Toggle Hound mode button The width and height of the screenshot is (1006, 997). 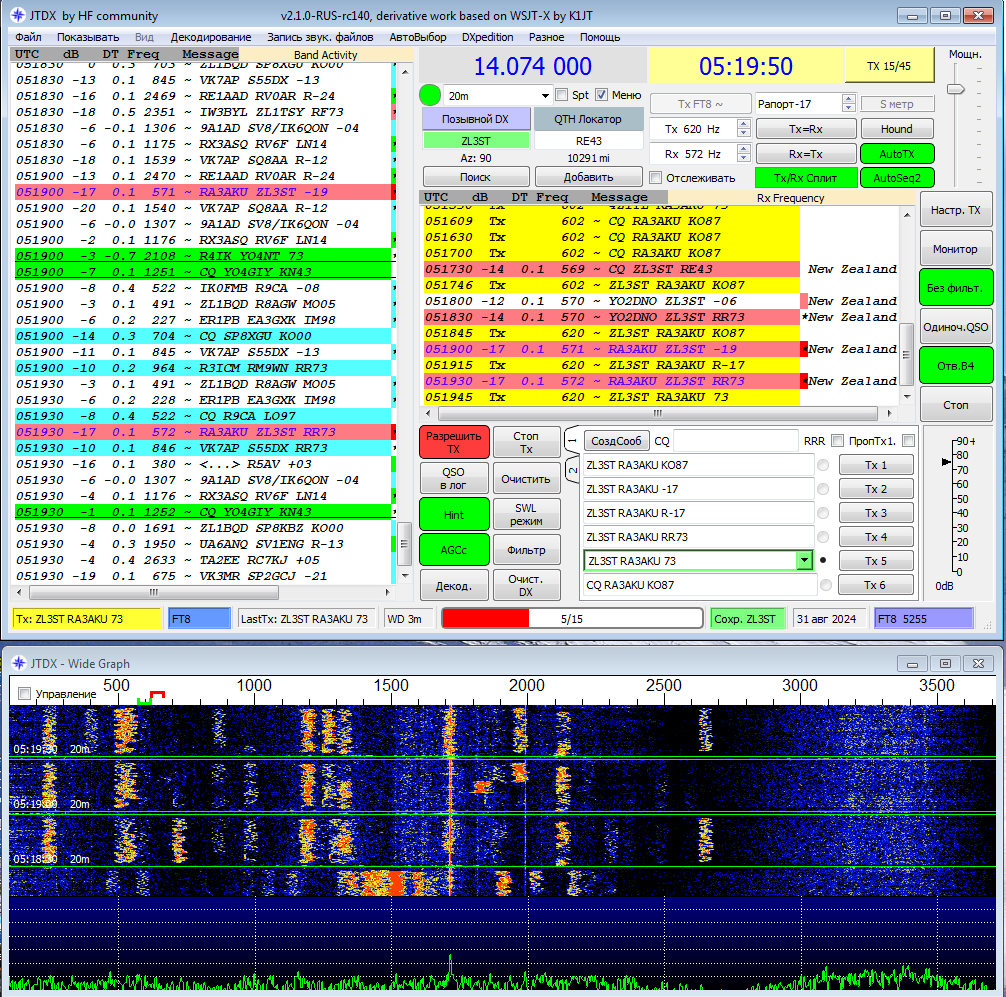click(896, 128)
